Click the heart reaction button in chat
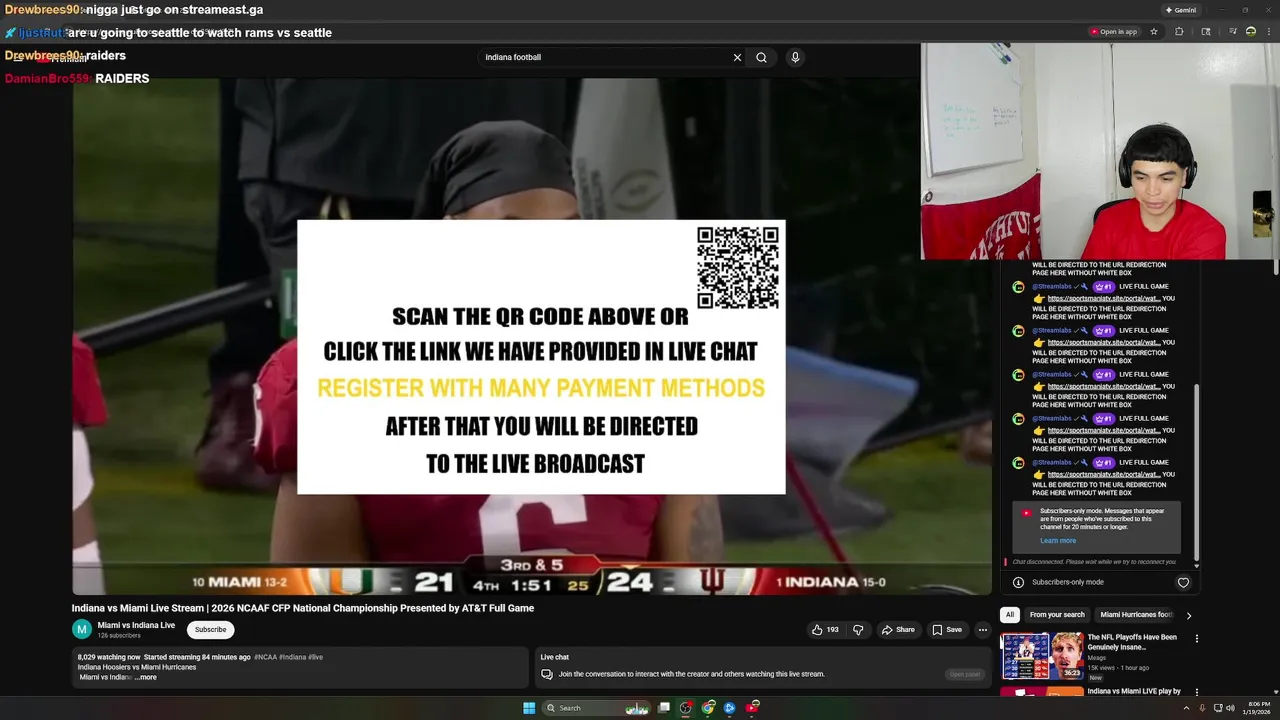This screenshot has width=1280, height=720. (1183, 582)
